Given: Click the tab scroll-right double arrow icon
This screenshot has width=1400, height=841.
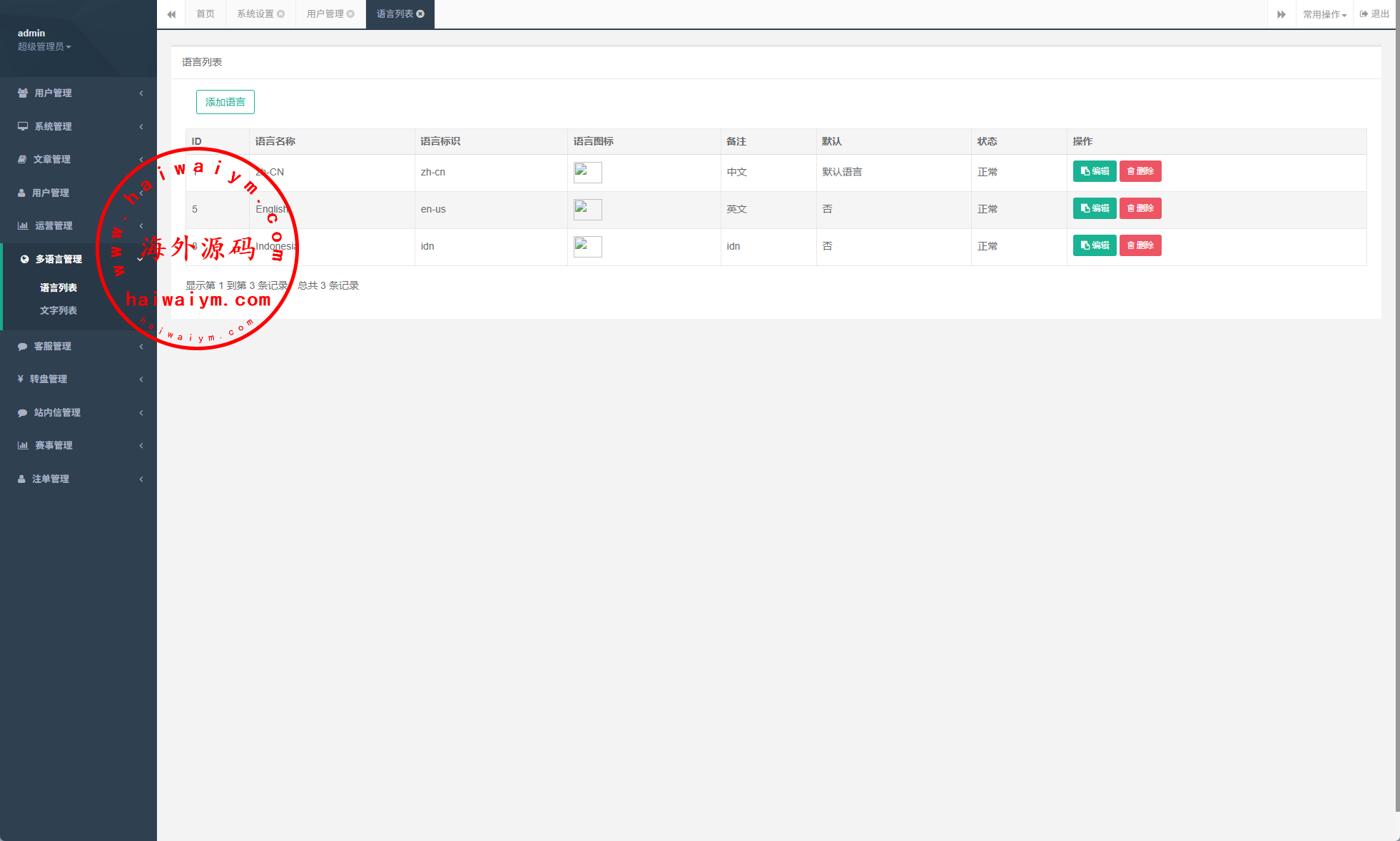Looking at the screenshot, I should coord(1282,14).
